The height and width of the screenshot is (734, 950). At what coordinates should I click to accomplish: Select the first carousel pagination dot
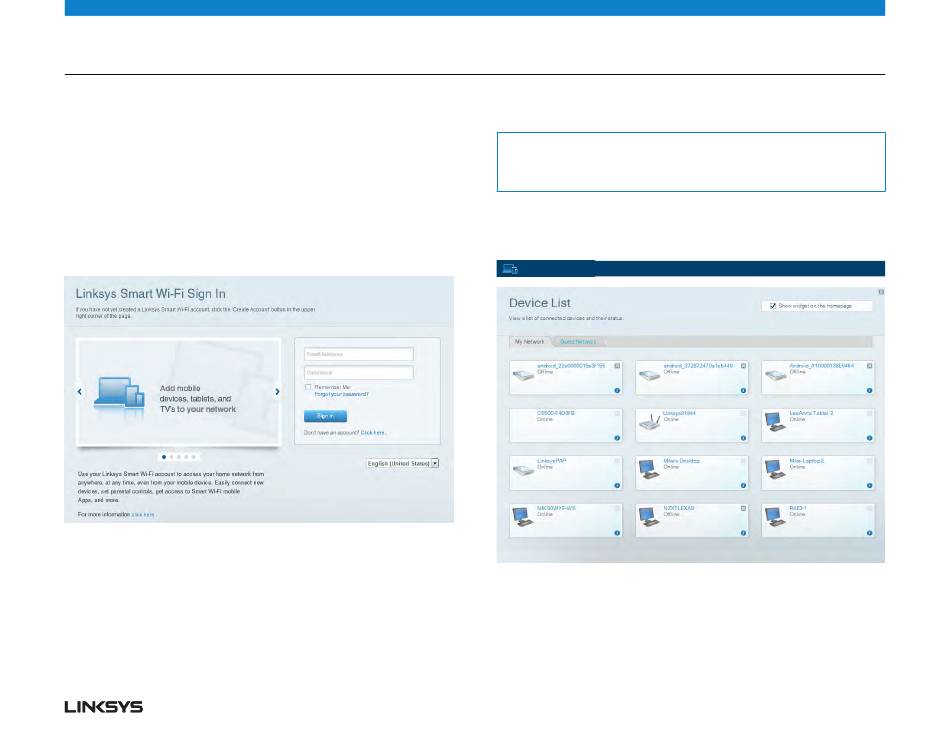coord(164,457)
